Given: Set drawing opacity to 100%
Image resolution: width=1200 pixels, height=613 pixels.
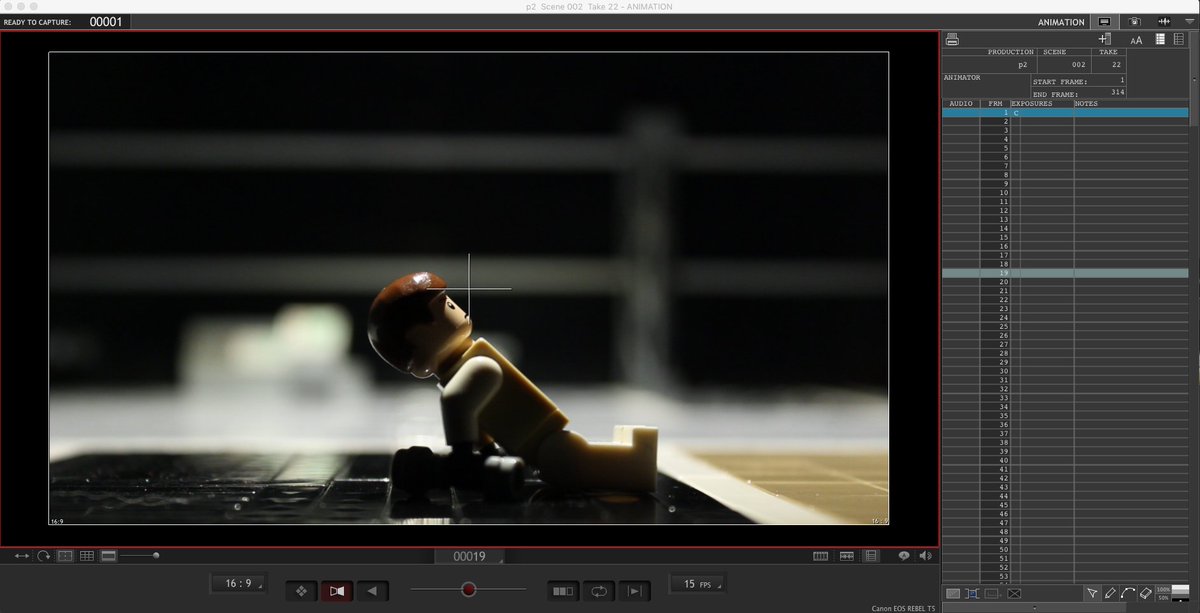Looking at the screenshot, I should click(x=1163, y=590).
